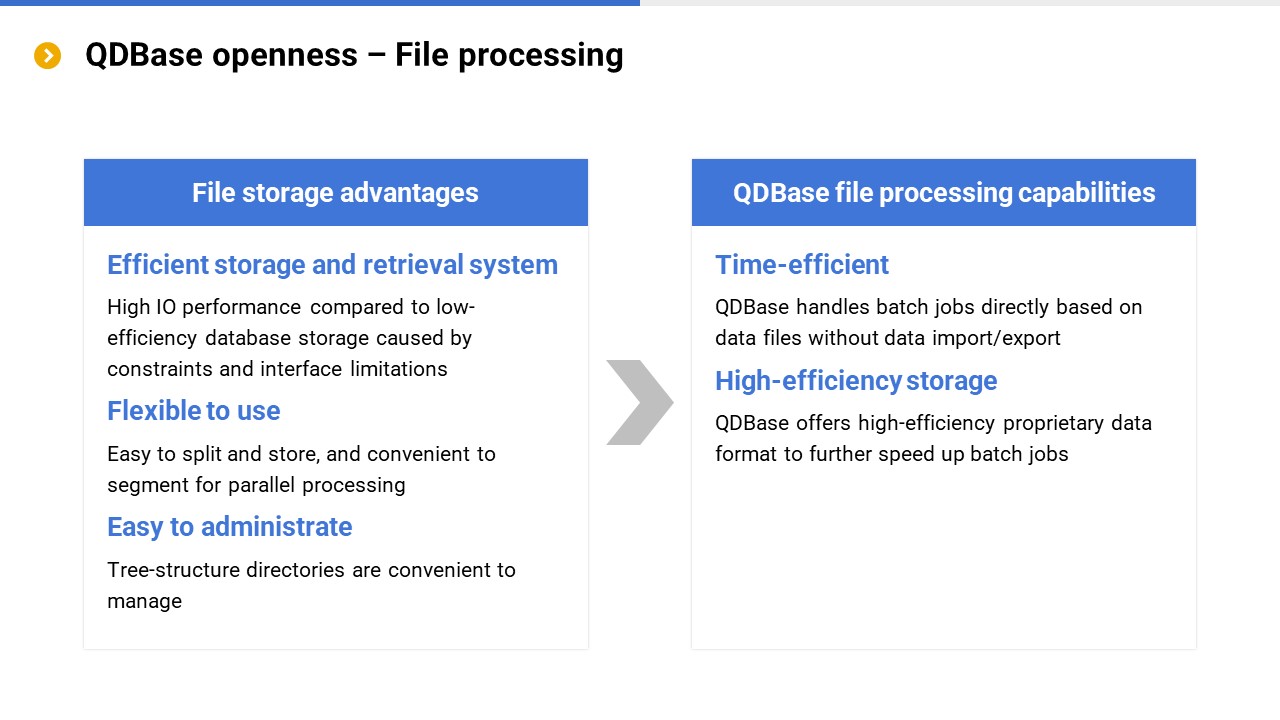
Task: Click the "High IO performance" description paragraph
Action: point(290,338)
